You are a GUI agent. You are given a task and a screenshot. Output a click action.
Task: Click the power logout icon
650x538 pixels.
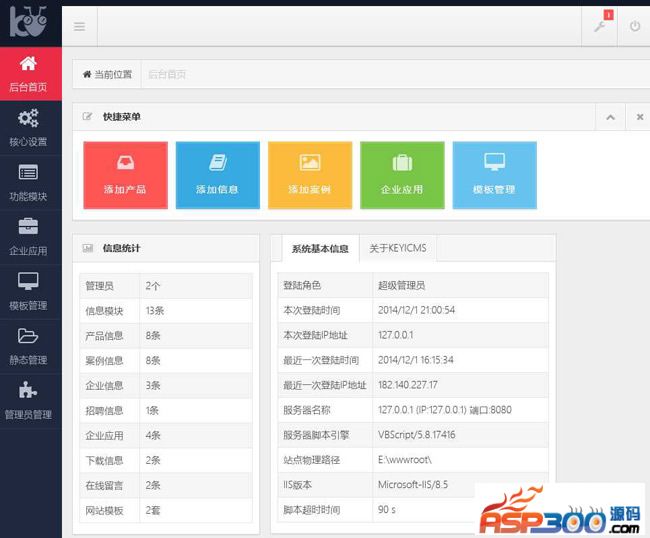(x=635, y=26)
